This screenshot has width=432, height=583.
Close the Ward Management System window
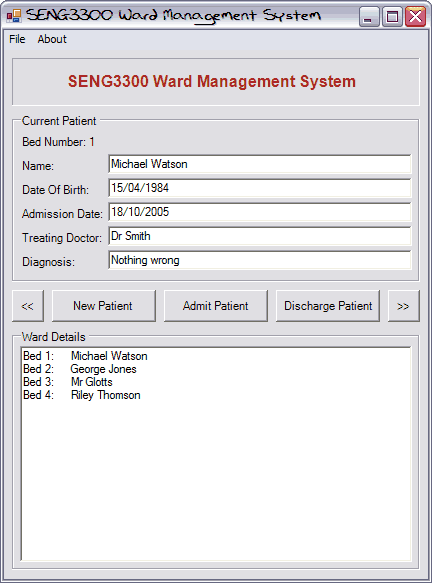click(415, 17)
